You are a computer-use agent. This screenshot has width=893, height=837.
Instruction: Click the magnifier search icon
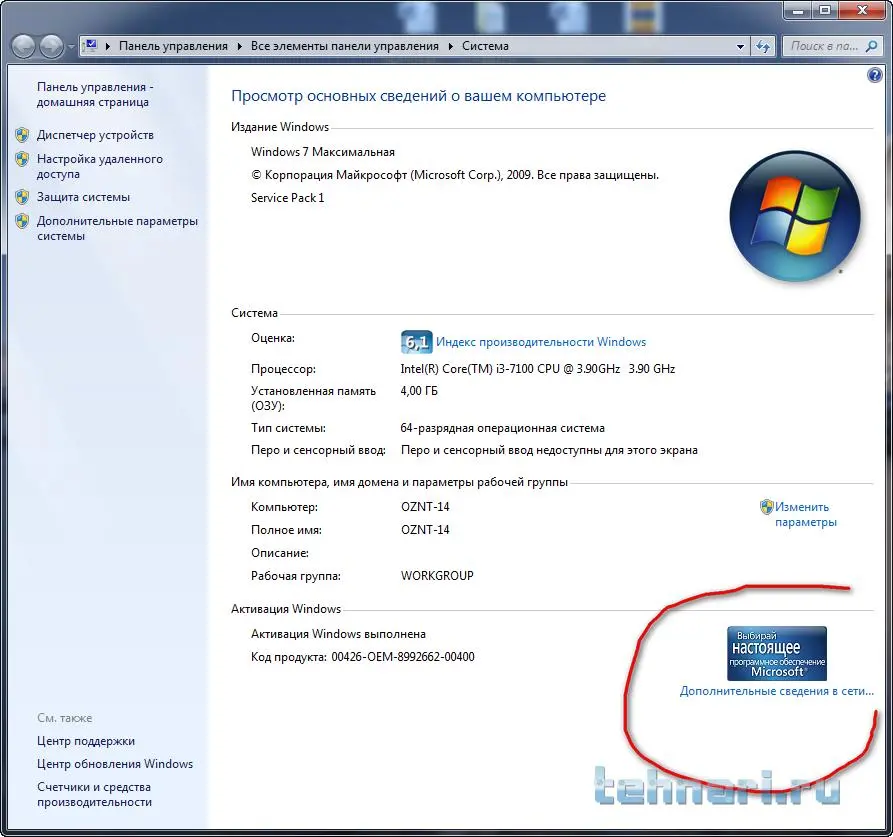(871, 46)
